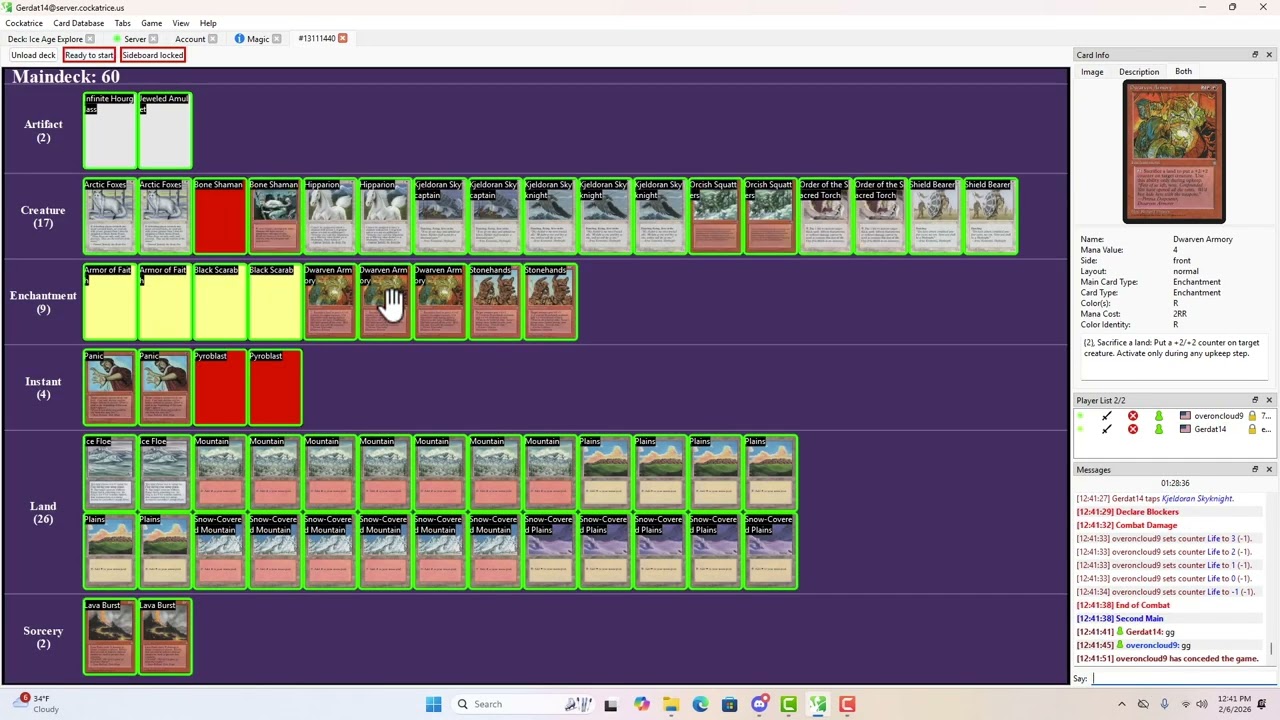Open the Windows Start menu
This screenshot has height=720, width=1280.
click(x=433, y=704)
